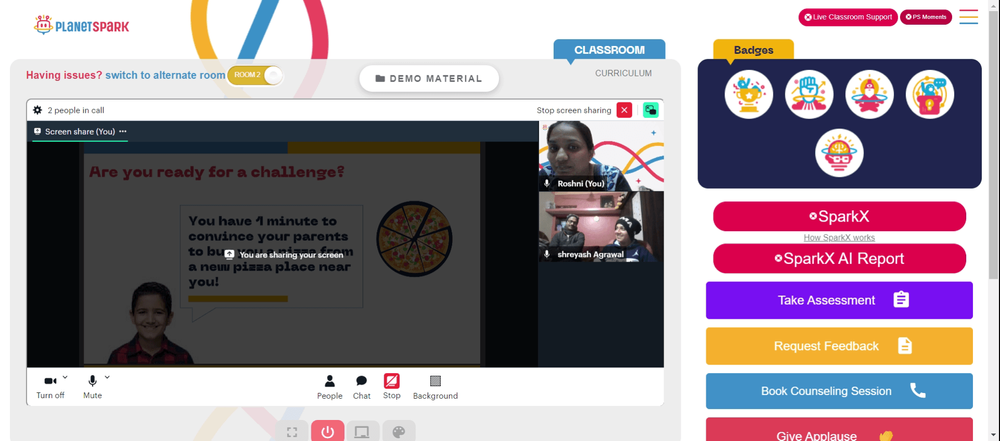1000x441 pixels.
Task: Click the PS Moments button
Action: point(926,17)
